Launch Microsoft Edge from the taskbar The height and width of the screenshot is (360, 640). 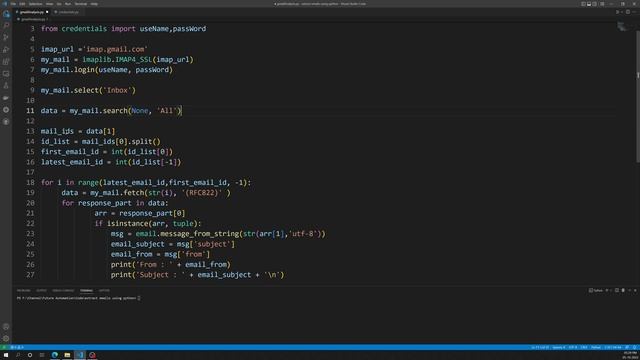pos(54,355)
